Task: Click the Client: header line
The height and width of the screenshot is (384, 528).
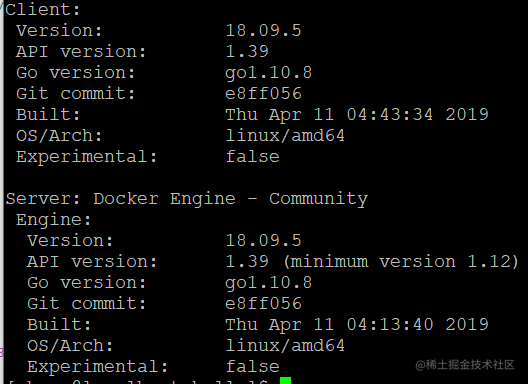Action: pos(43,9)
